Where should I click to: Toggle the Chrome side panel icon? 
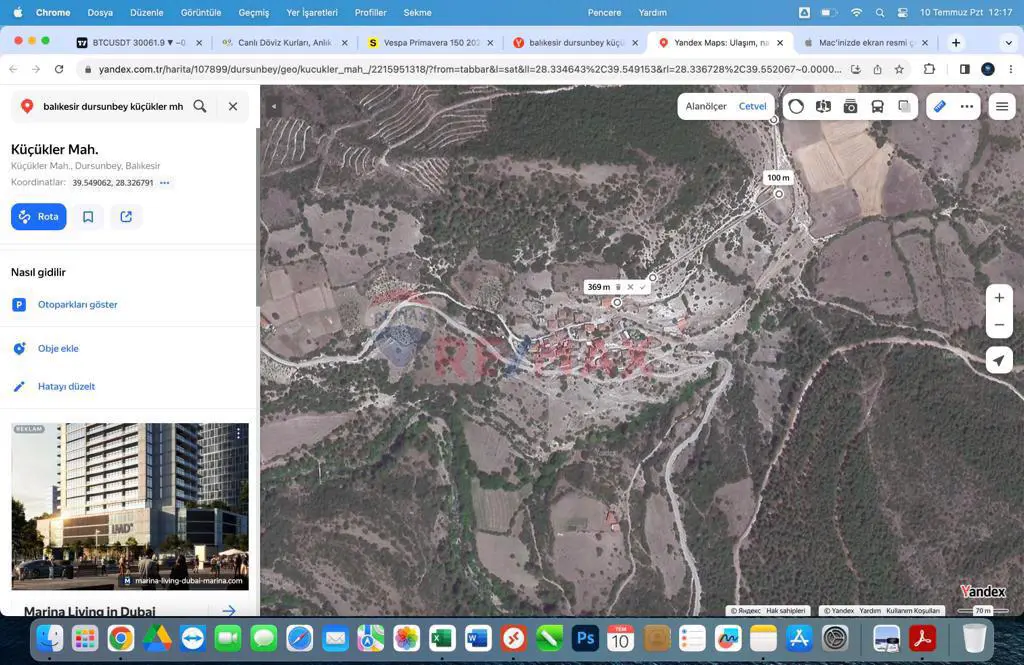(x=965, y=69)
